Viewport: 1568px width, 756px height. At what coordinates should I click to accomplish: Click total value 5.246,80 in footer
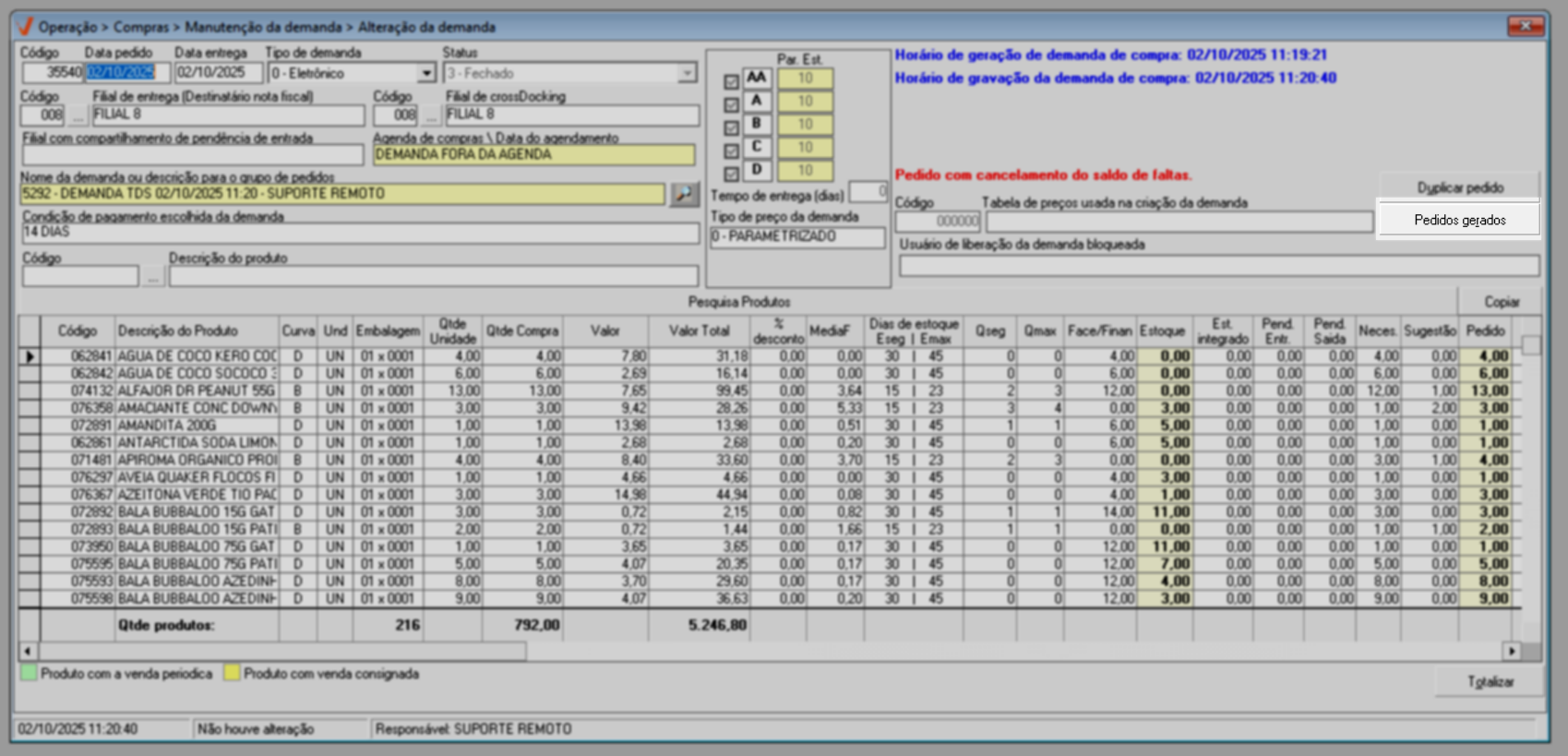pyautogui.click(x=717, y=625)
